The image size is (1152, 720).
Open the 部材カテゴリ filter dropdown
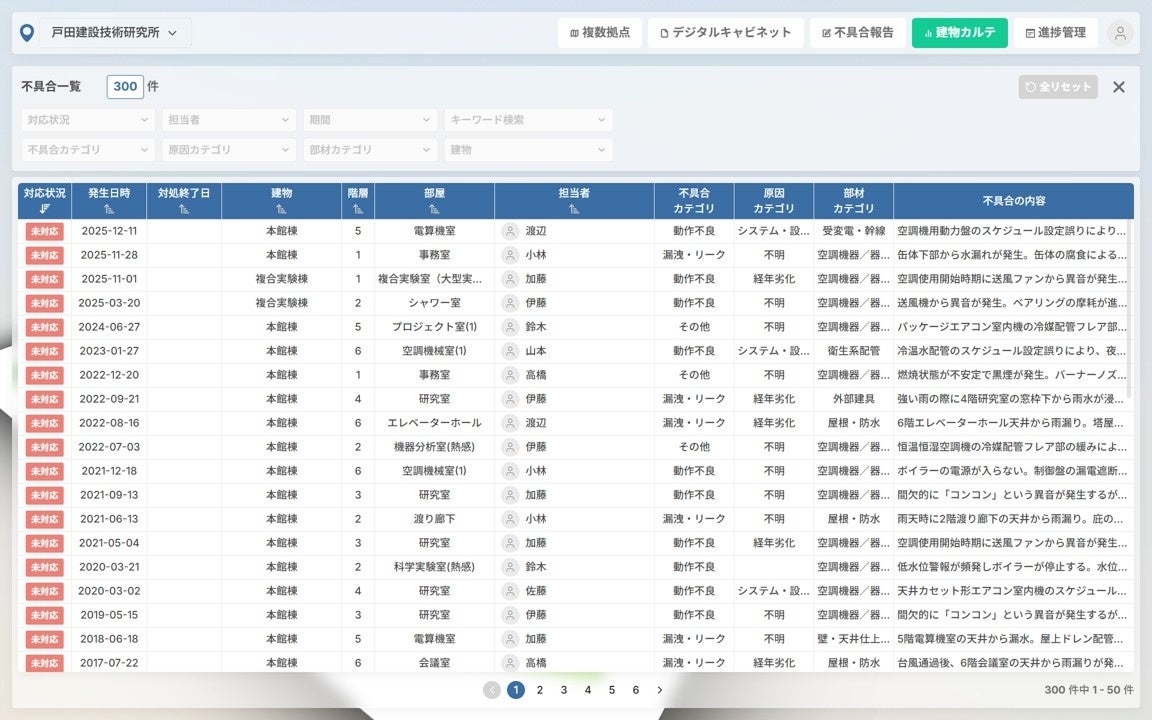tap(370, 150)
